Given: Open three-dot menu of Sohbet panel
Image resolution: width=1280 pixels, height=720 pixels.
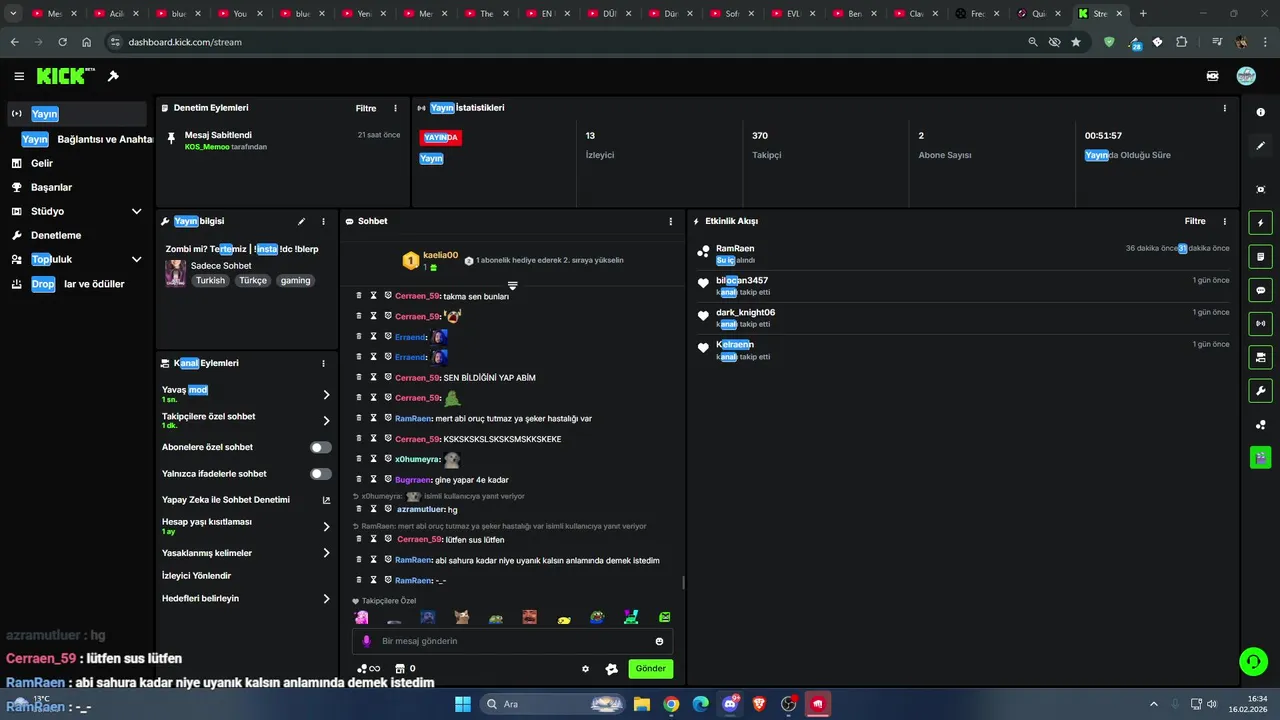Looking at the screenshot, I should point(670,221).
